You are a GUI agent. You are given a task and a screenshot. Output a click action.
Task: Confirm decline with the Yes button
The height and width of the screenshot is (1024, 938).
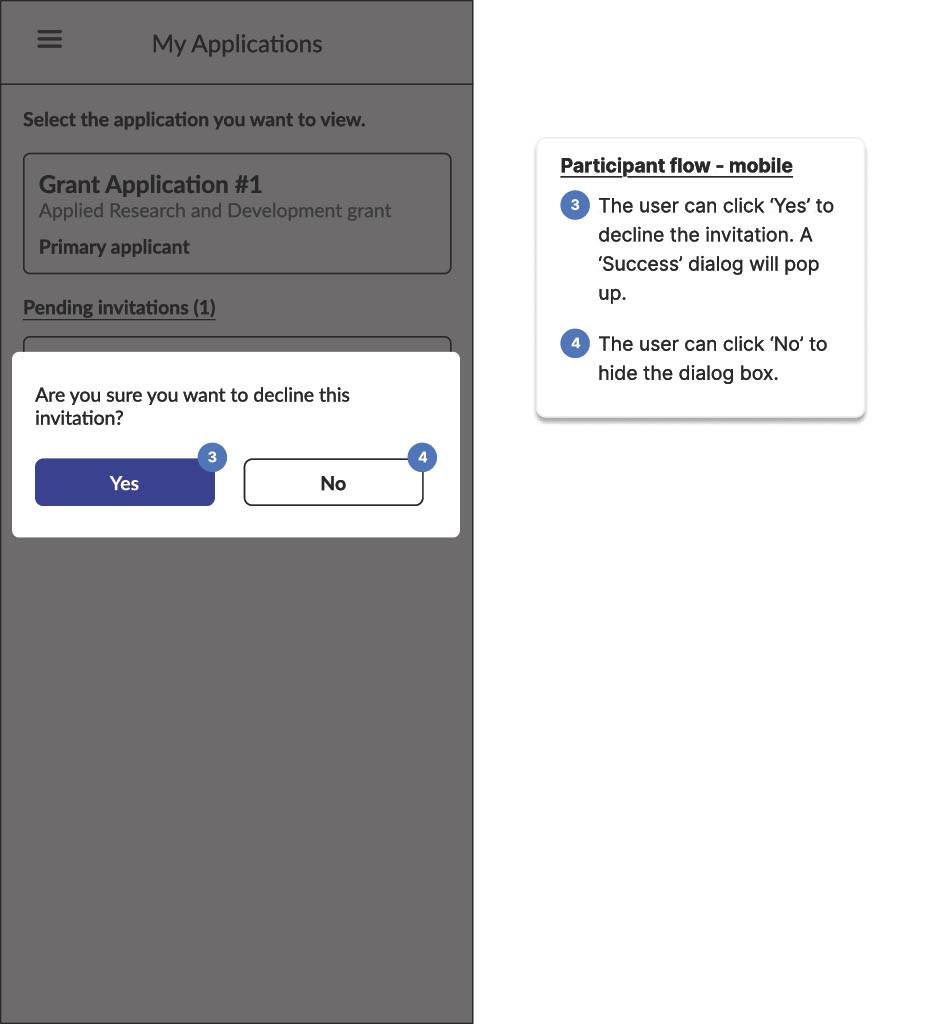pyautogui.click(x=124, y=483)
